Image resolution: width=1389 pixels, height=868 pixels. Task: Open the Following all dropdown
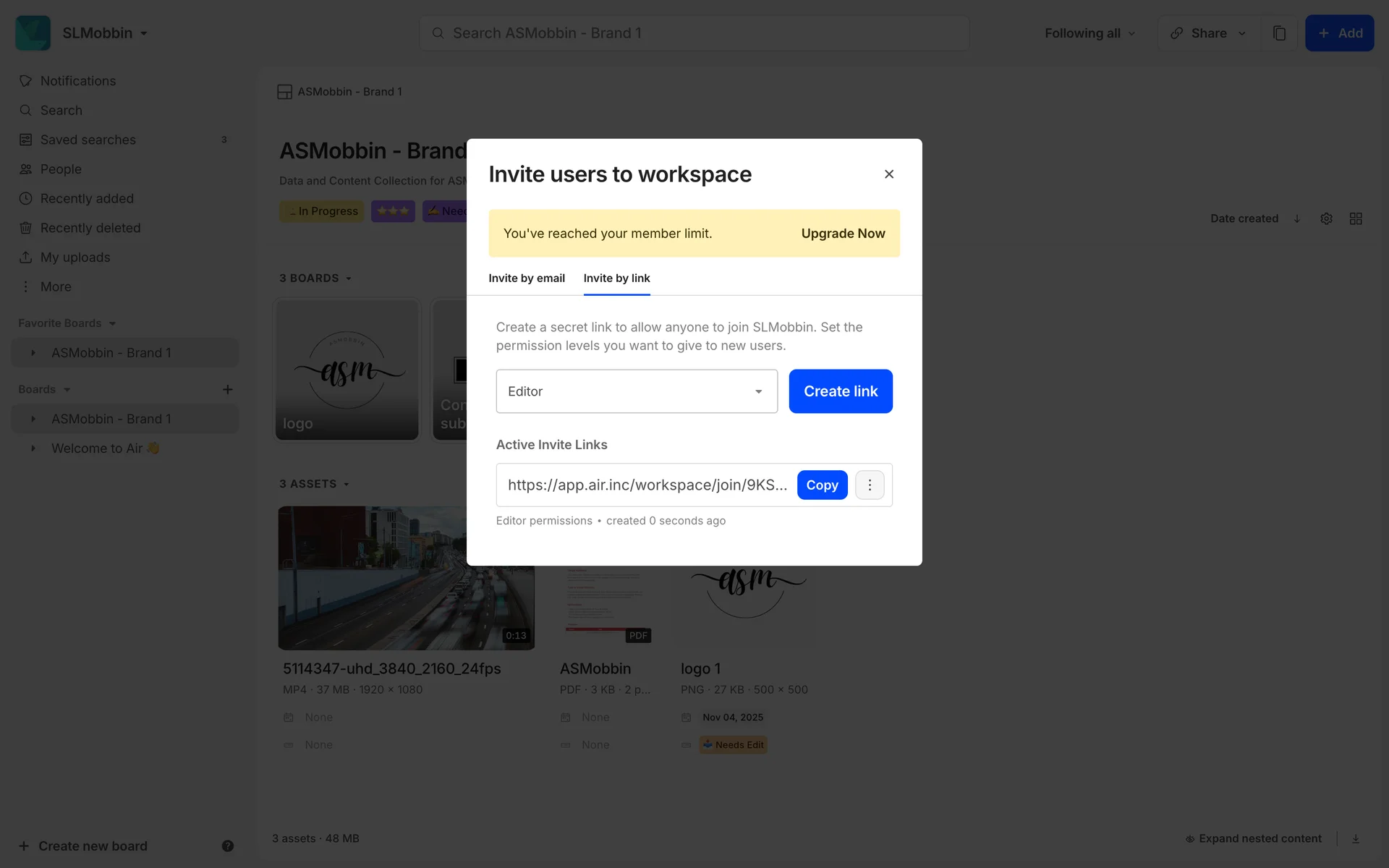(1089, 33)
